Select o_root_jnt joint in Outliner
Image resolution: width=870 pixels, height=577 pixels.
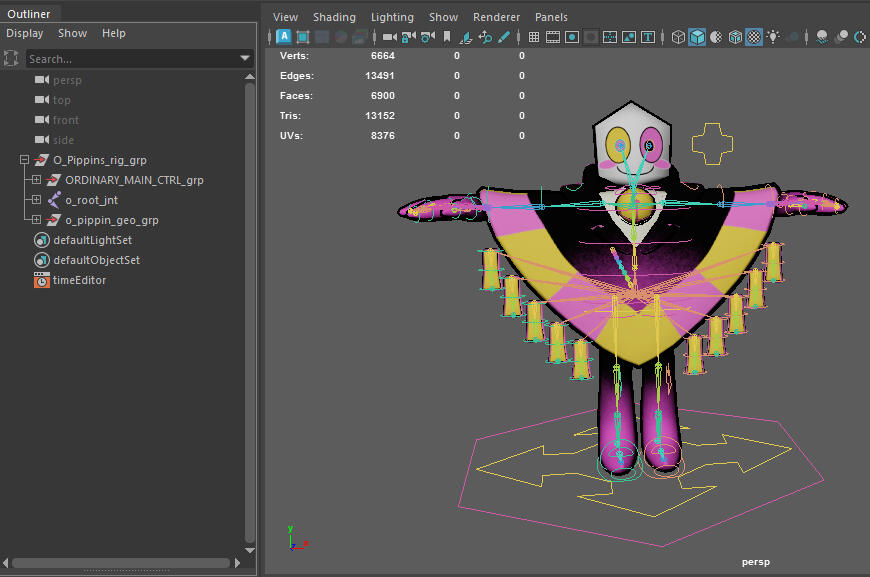click(92, 200)
